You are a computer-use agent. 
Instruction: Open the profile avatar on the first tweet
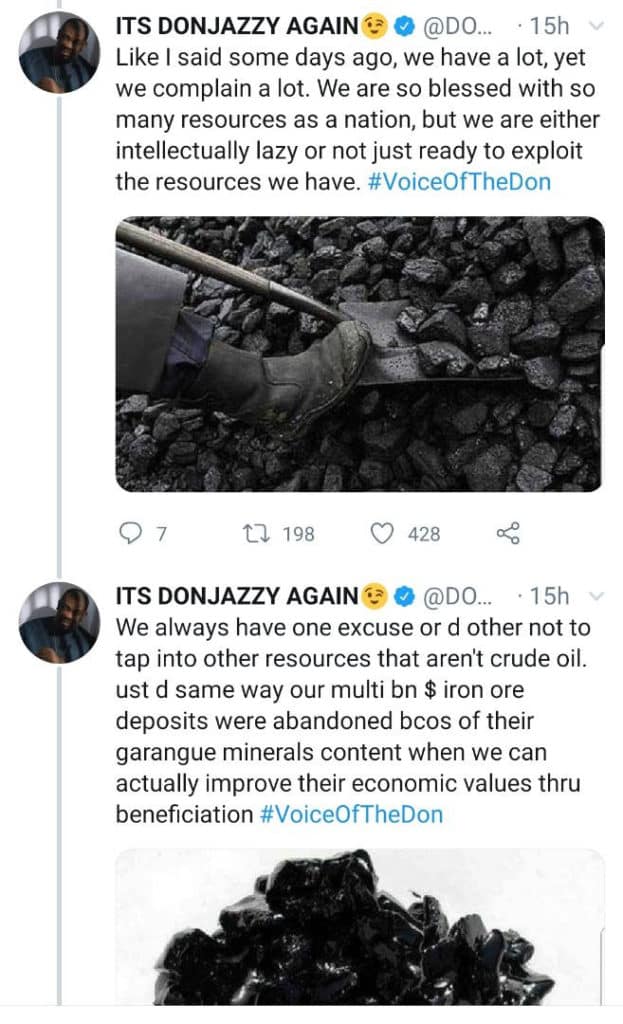click(x=58, y=53)
